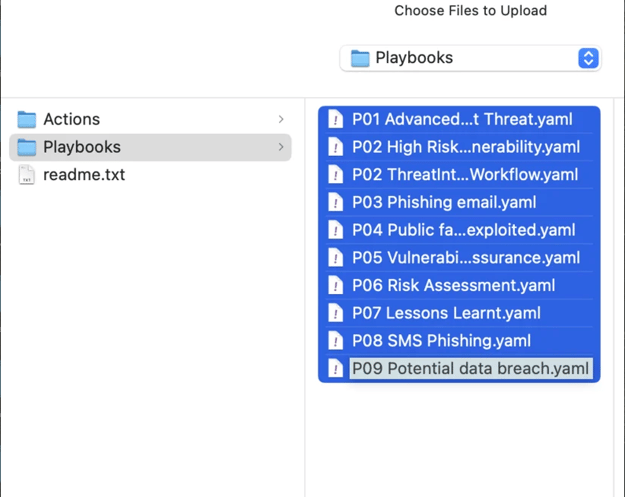Image resolution: width=625 pixels, height=497 pixels.
Task: Click the P08 SMS Phishing file icon
Action: pos(335,341)
